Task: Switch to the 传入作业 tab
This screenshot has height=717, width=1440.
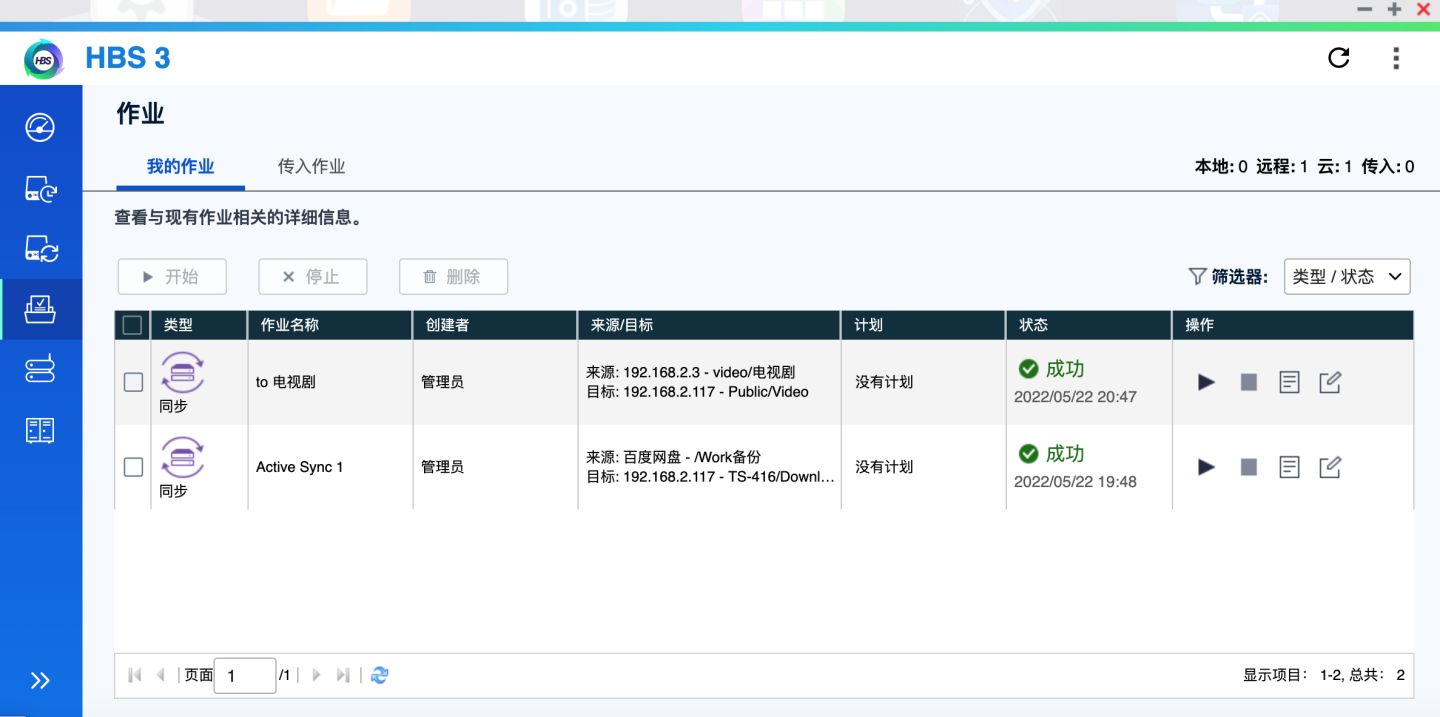Action: [x=310, y=166]
